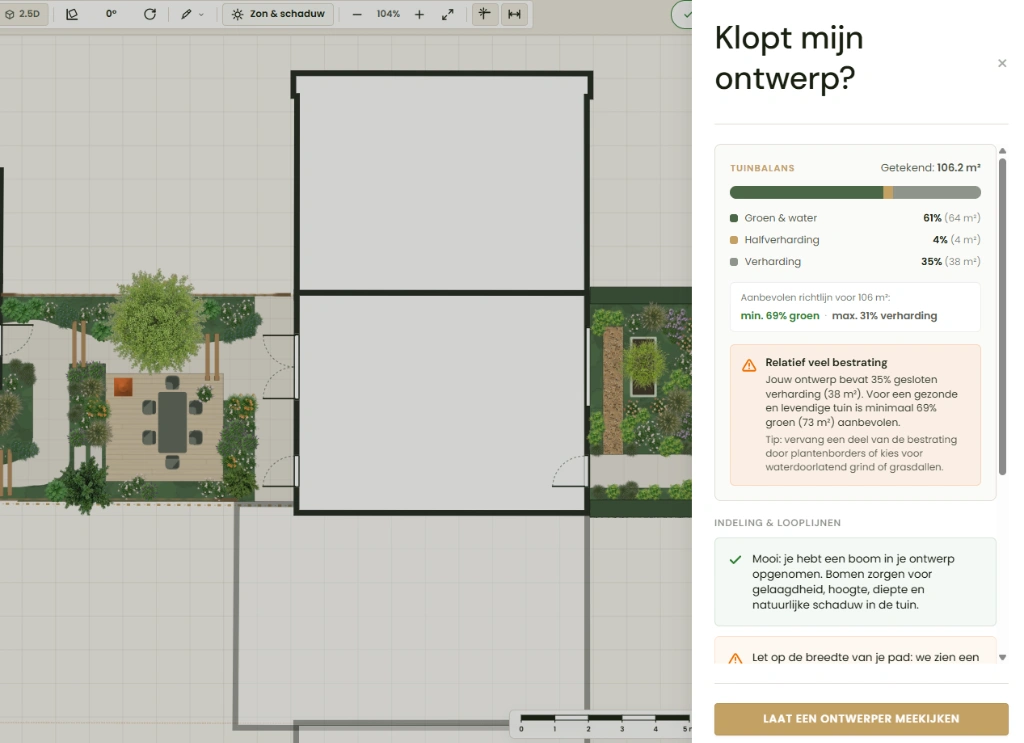Click the 0° rotation value
1024x743 pixels.
pyautogui.click(x=111, y=13)
